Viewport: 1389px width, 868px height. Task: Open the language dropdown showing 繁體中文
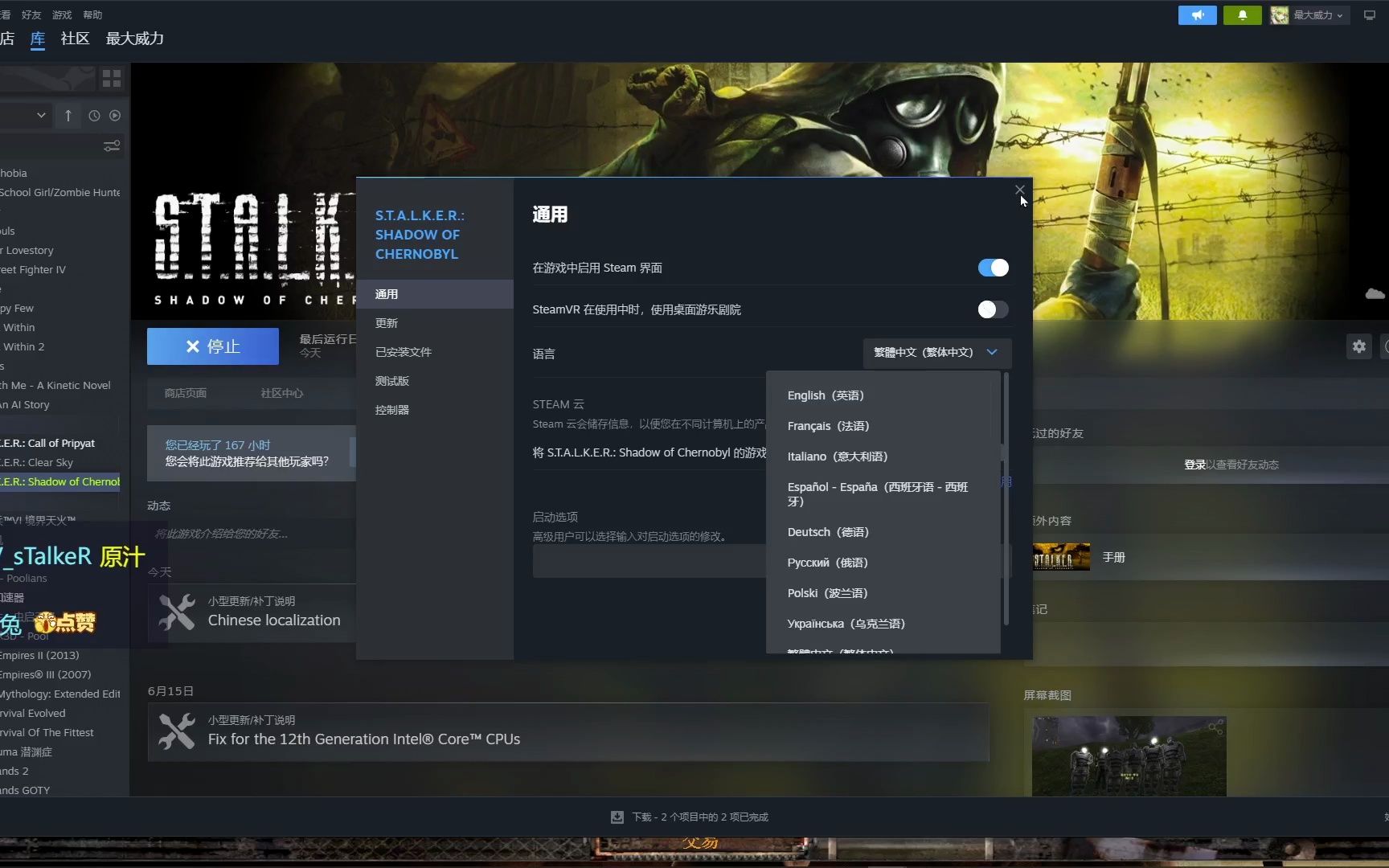[936, 352]
